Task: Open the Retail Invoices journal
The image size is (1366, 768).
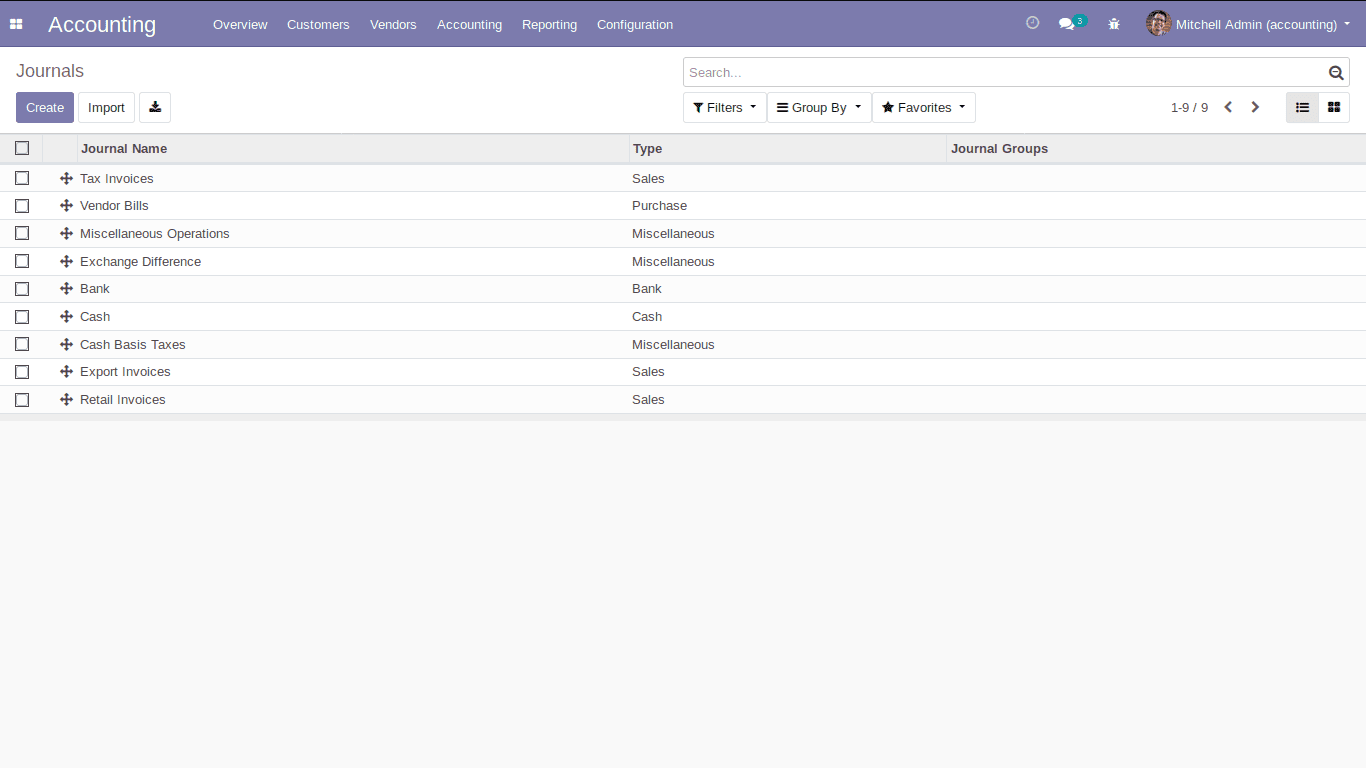Action: [123, 399]
